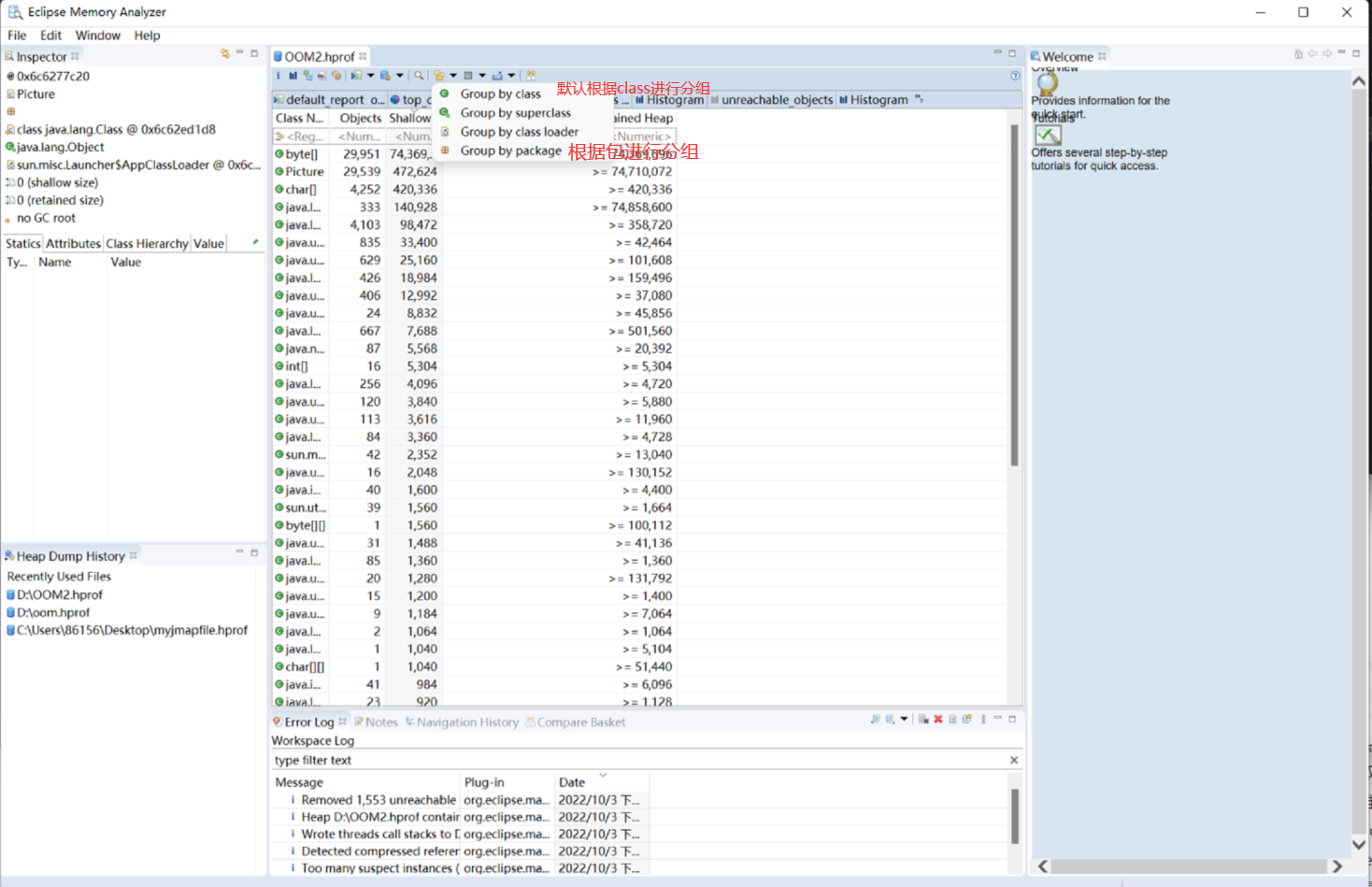
Task: Delete the log with the red X icon
Action: click(938, 719)
